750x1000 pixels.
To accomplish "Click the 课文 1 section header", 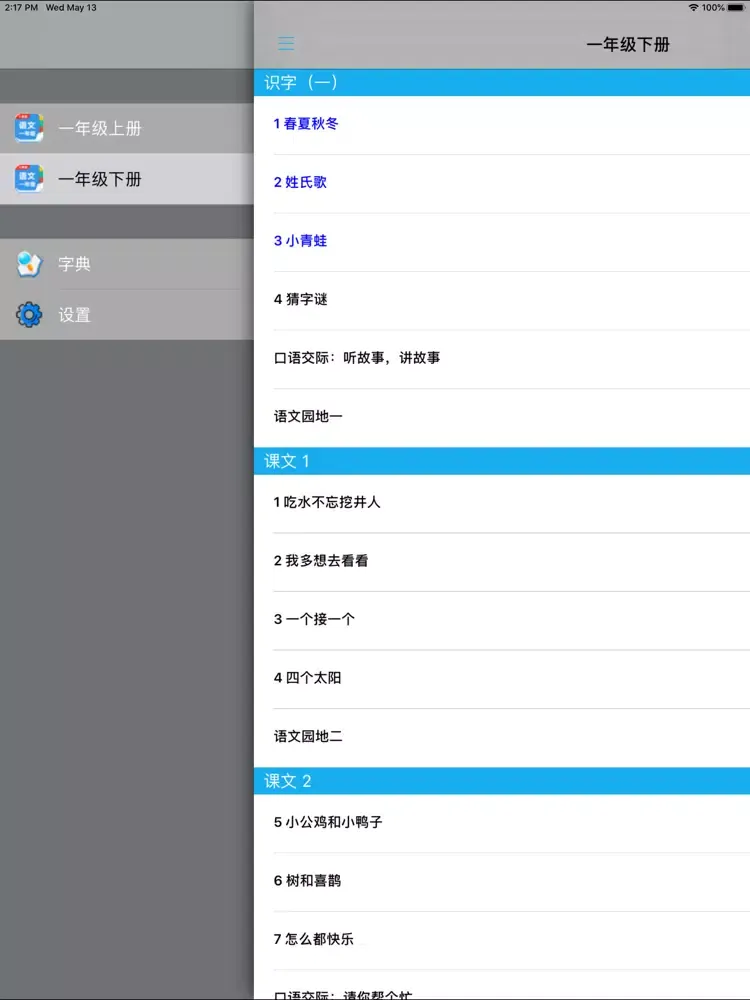I will click(x=502, y=461).
